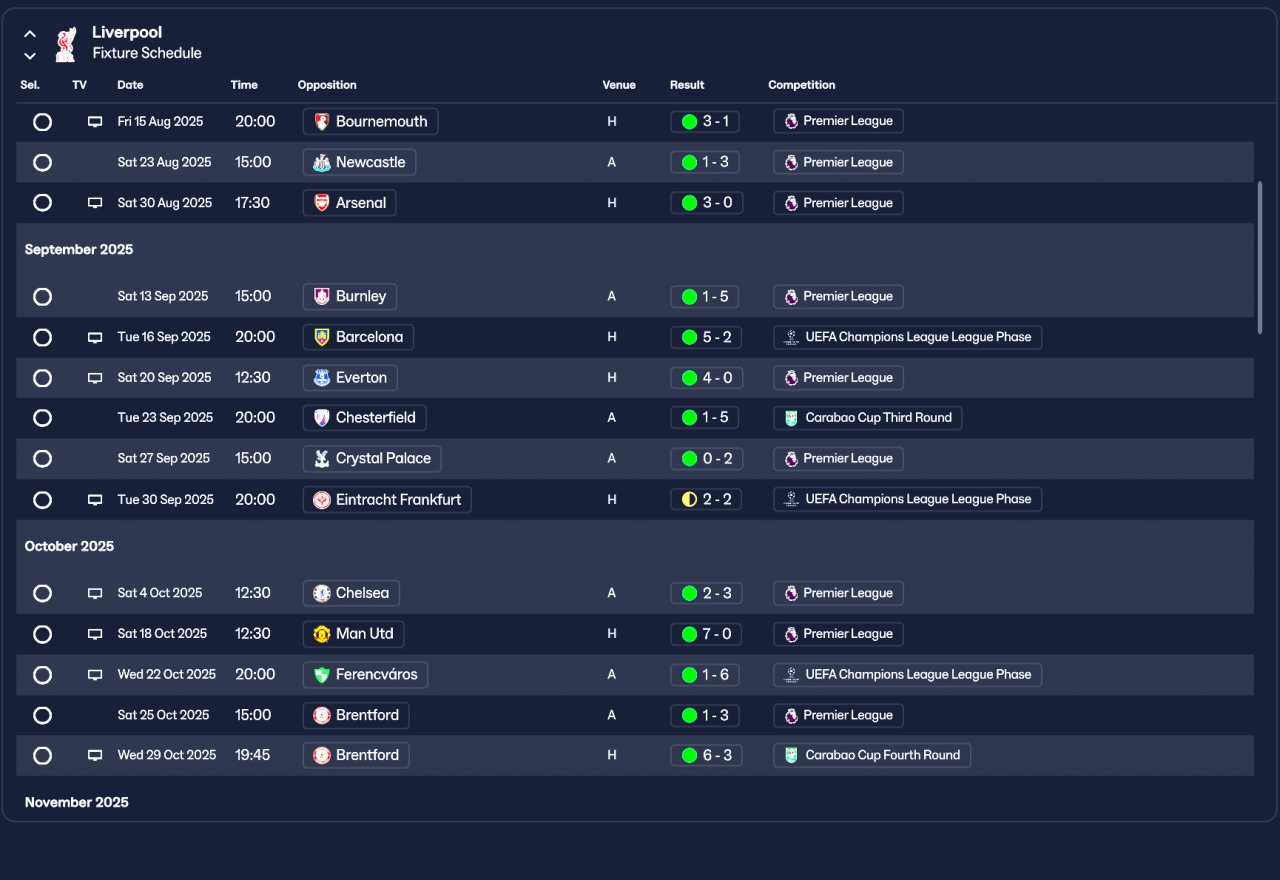Click the Bournemouth club crest

tap(322, 122)
